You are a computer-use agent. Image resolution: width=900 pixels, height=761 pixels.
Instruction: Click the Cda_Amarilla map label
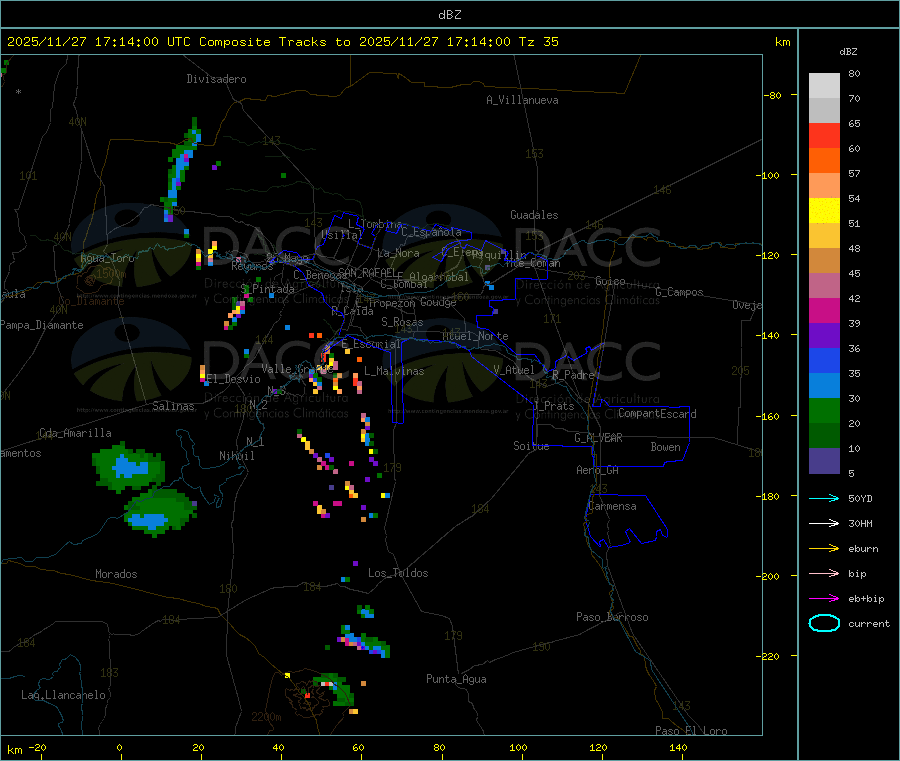(75, 433)
